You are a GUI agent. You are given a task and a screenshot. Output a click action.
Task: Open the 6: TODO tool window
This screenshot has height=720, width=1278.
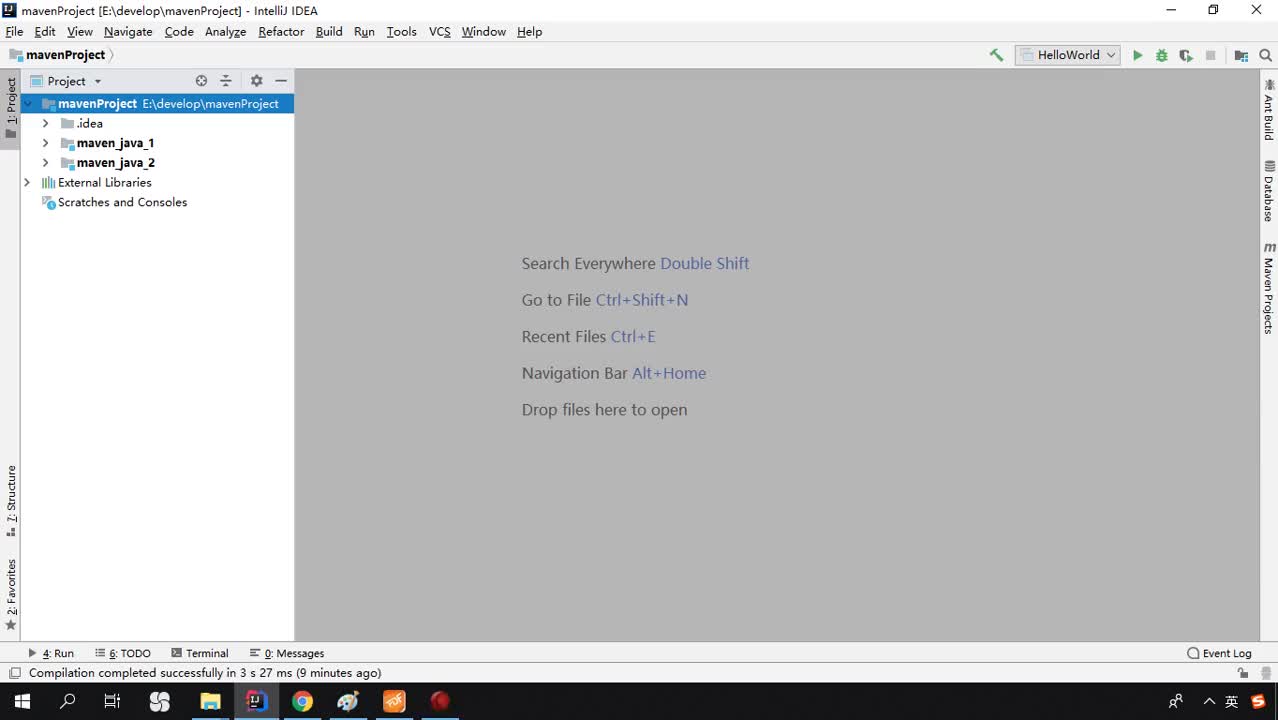click(x=124, y=653)
